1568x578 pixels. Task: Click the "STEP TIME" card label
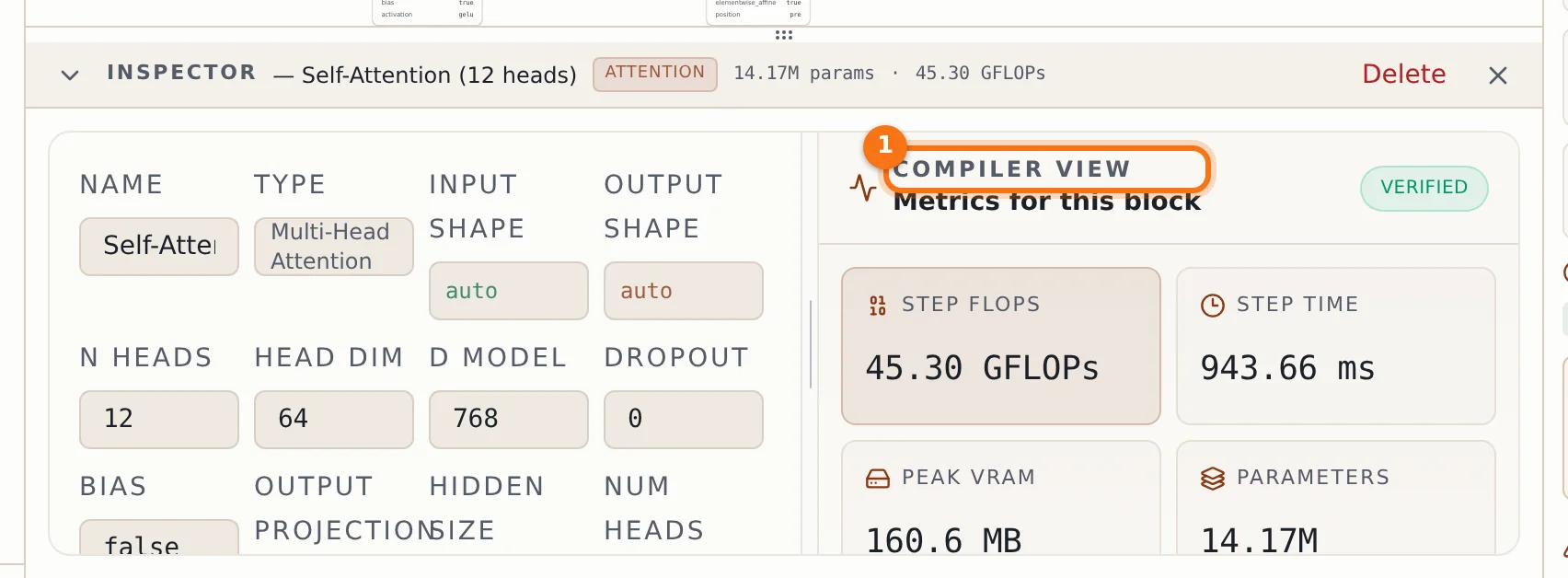point(1297,305)
